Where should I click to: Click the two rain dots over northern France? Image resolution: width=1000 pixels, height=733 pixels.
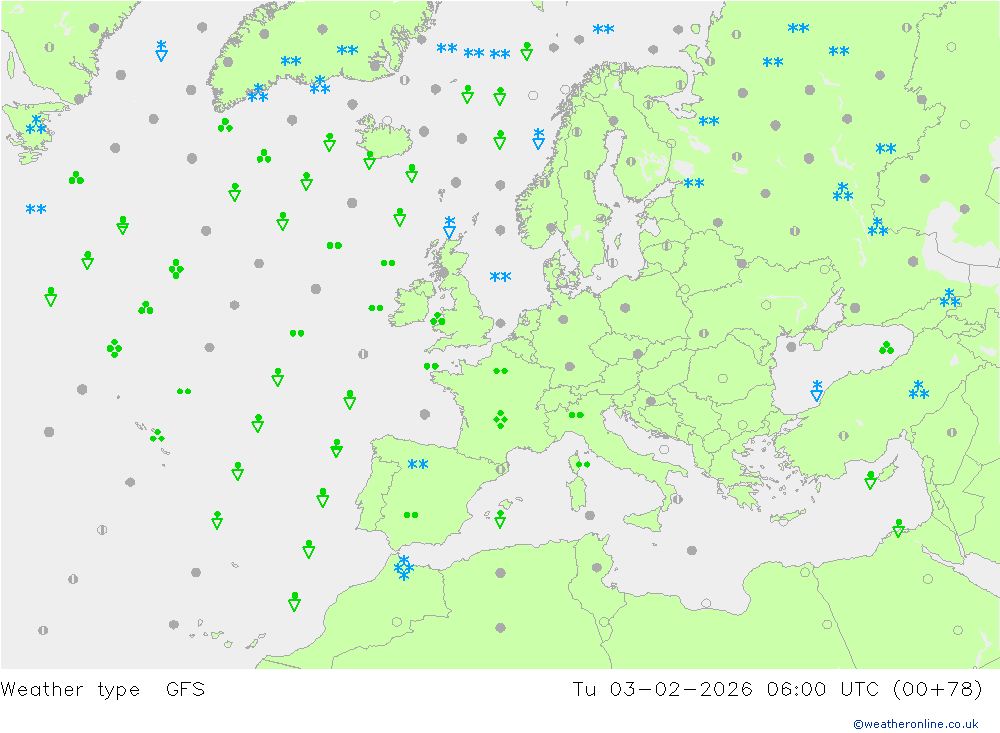click(x=501, y=371)
